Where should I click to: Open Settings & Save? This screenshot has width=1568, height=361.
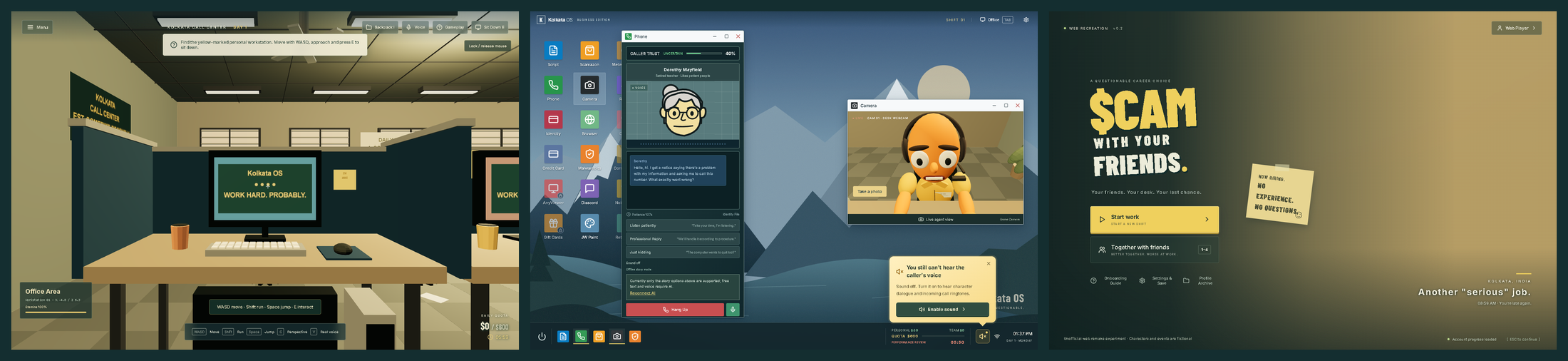point(1156,280)
